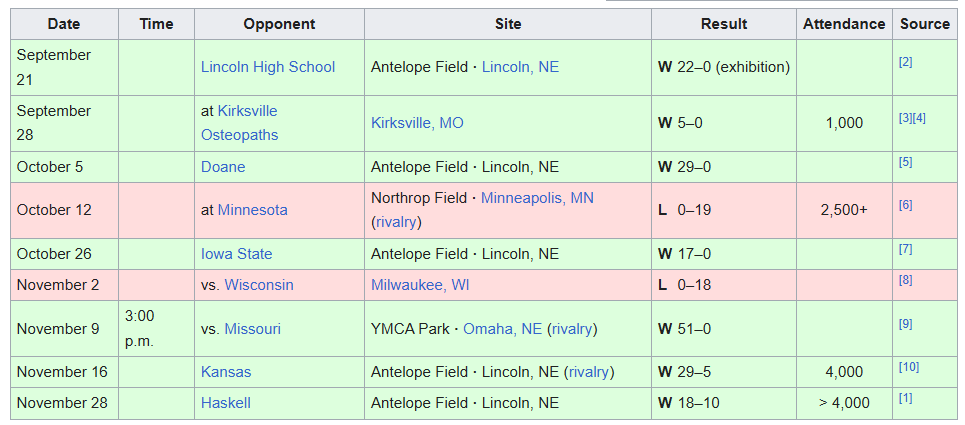This screenshot has height=425, width=965.
Task: Open the Missouri opponent link
Action: [252, 329]
